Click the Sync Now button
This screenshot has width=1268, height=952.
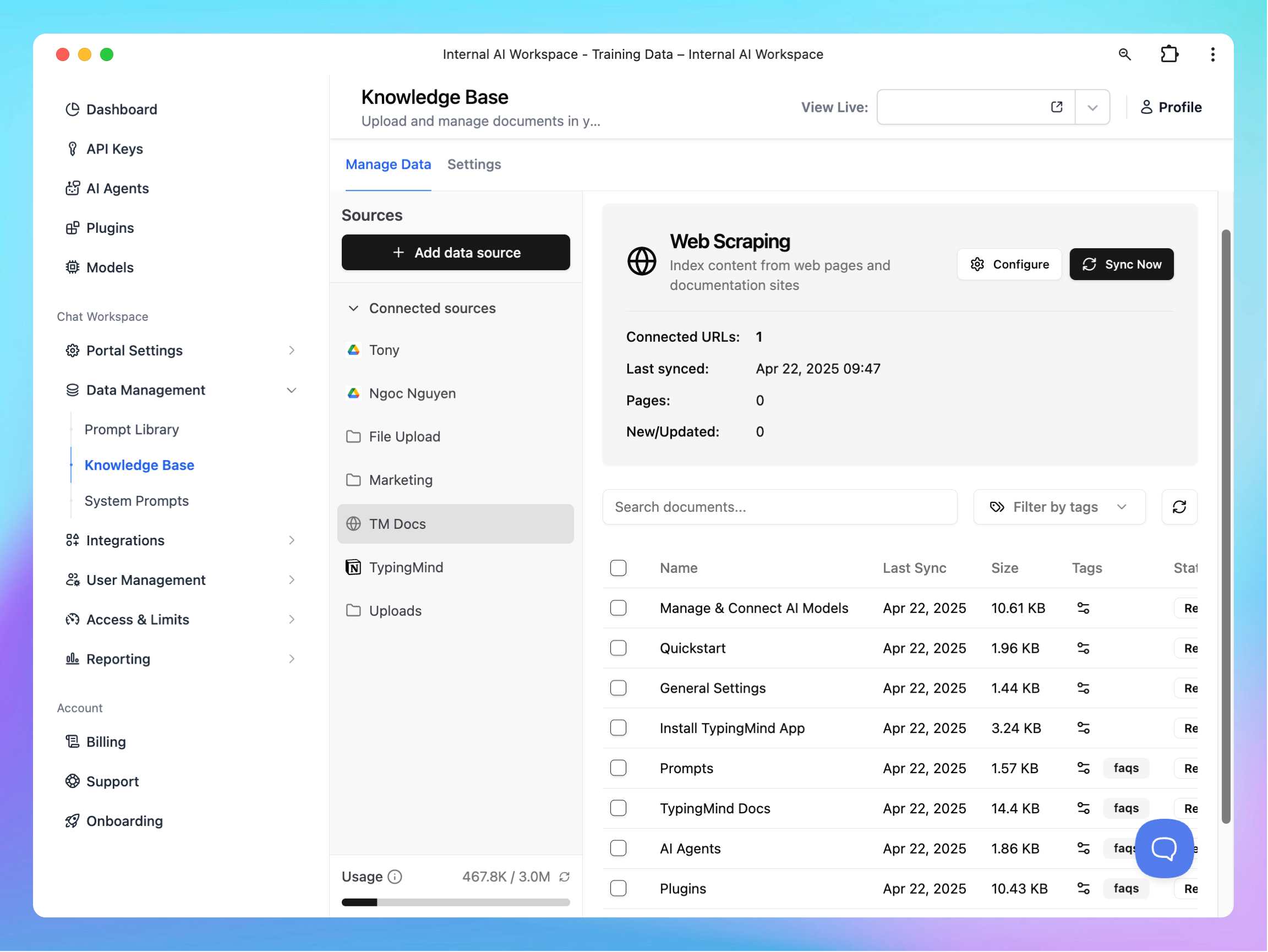coord(1121,264)
